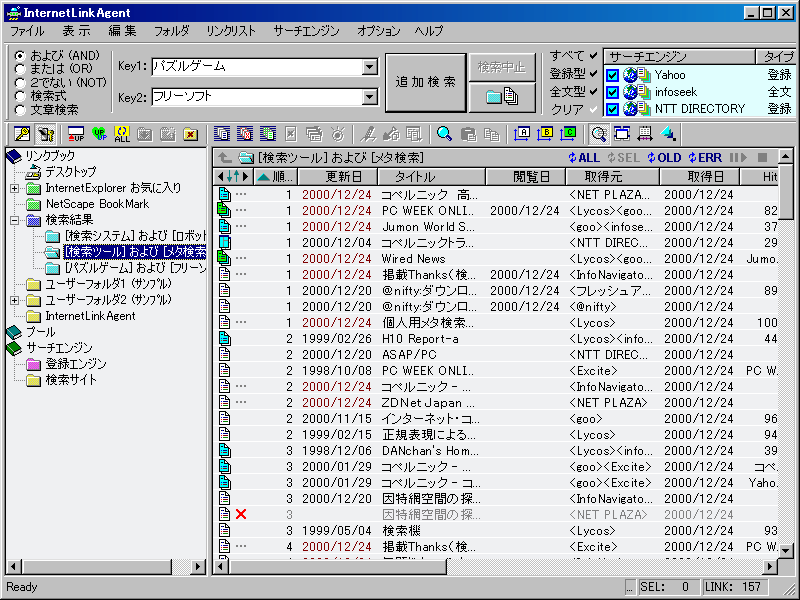Uncheck the infoseek search engine checkbox
Screen dimensions: 800x600
612,92
